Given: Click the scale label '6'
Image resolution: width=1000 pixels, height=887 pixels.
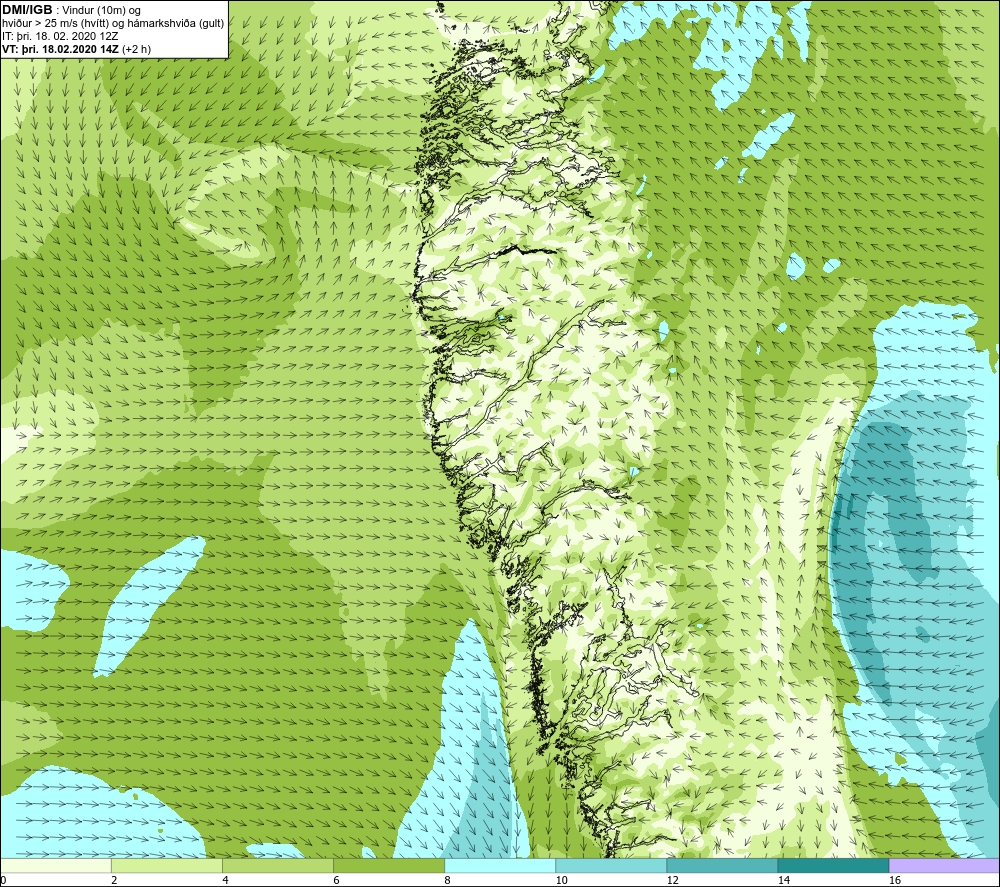Looking at the screenshot, I should tap(336, 881).
